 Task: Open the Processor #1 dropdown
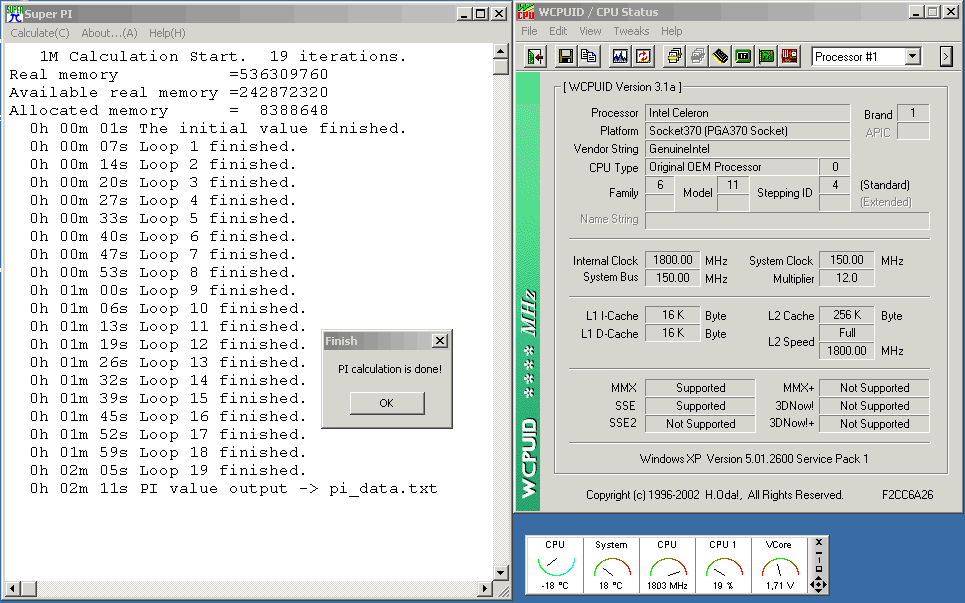pyautogui.click(x=911, y=57)
